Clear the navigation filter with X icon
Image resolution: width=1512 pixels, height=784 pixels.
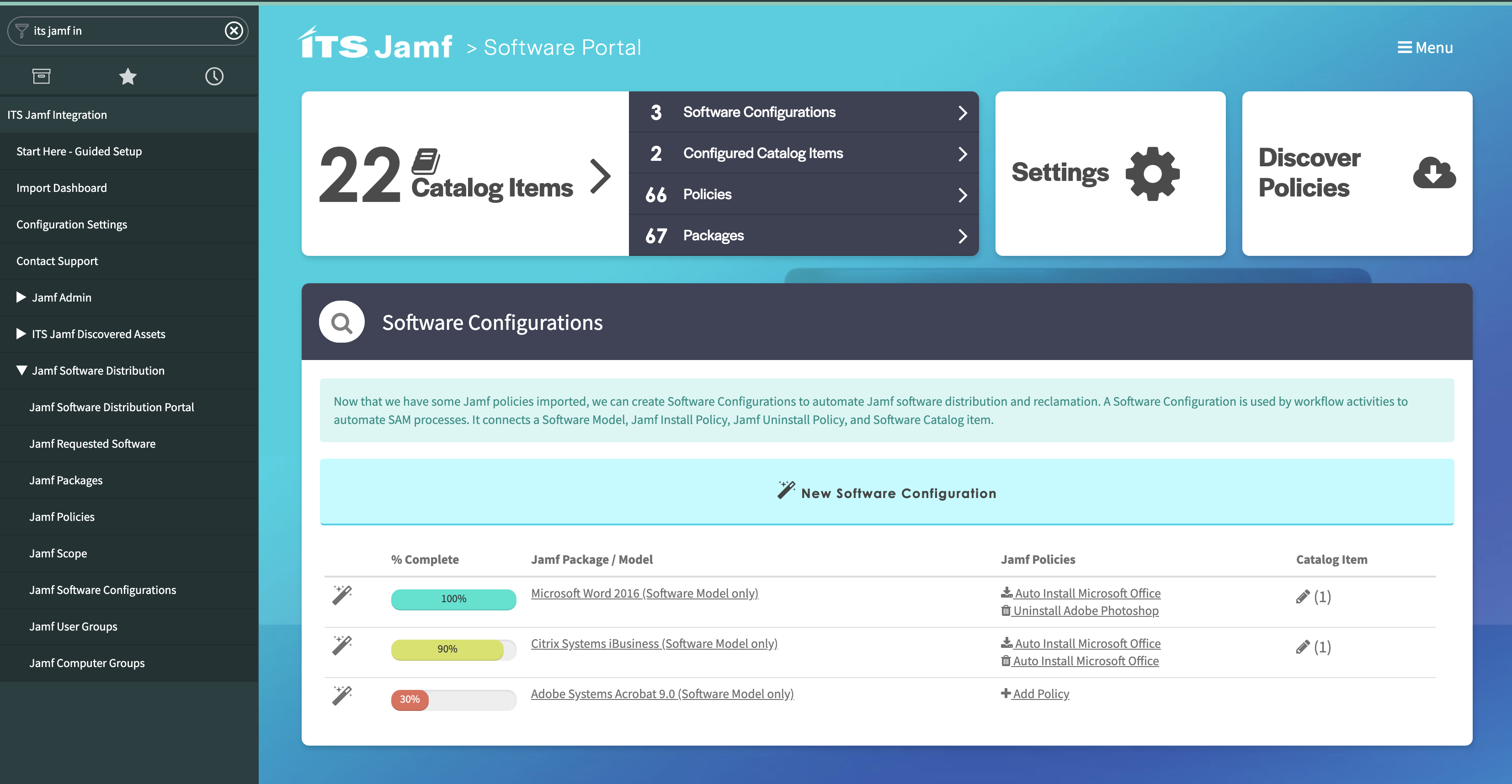click(234, 31)
